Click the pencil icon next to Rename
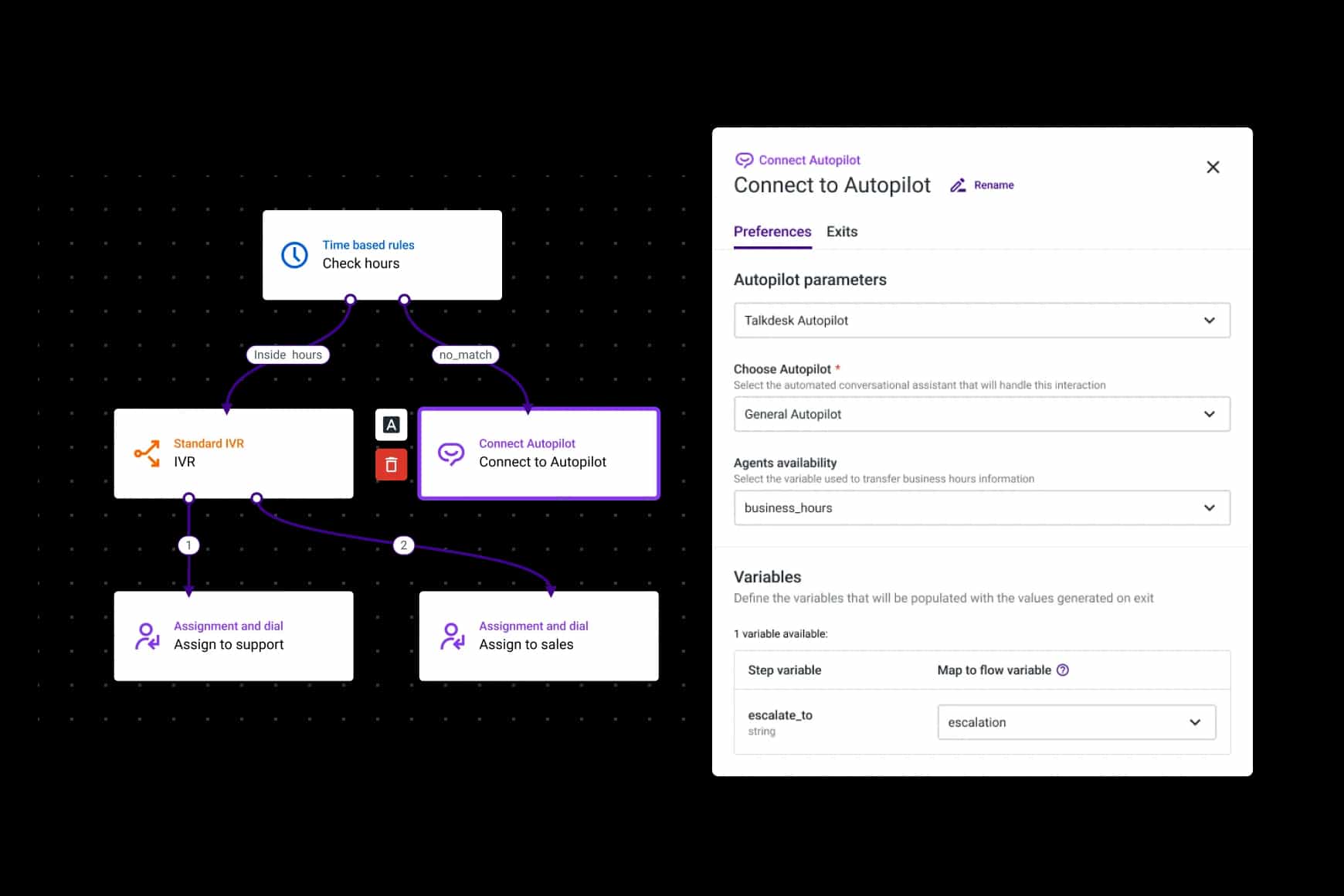This screenshot has width=1344, height=896. (x=959, y=185)
